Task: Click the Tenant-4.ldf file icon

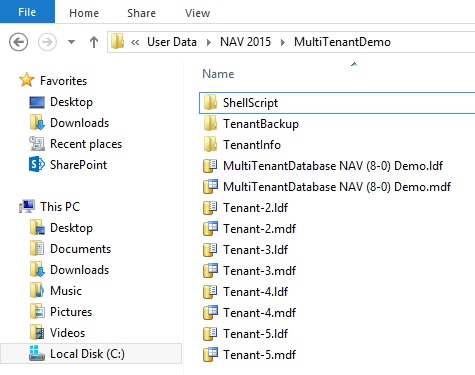Action: tap(210, 292)
